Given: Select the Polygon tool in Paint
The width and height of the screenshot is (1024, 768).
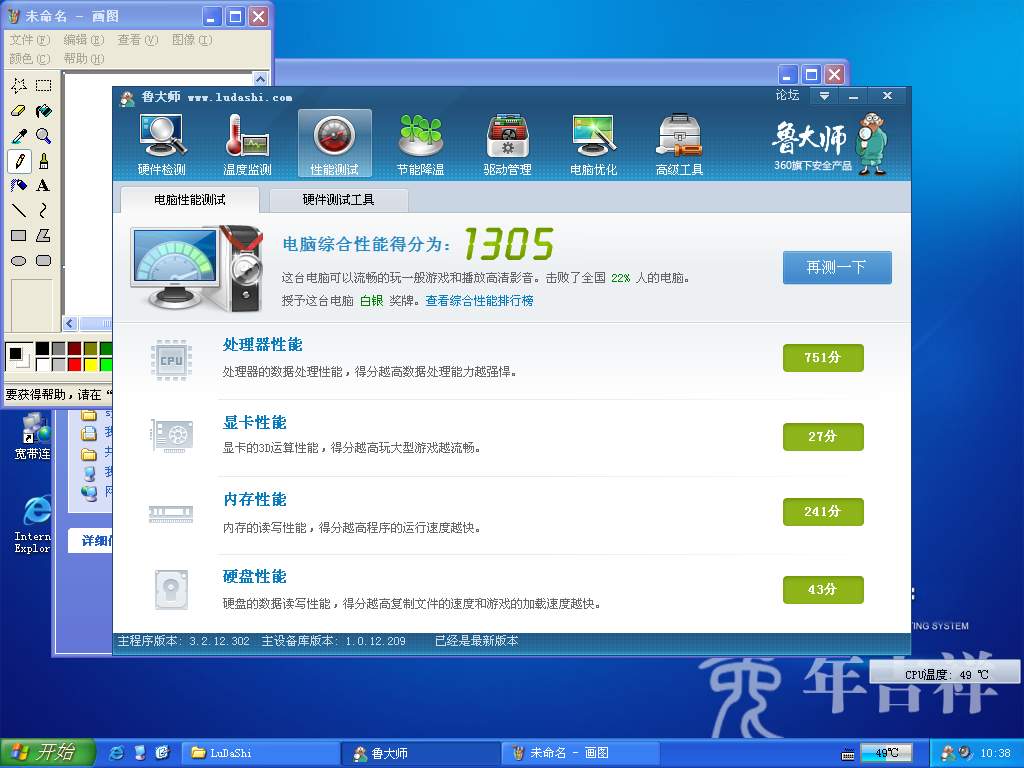Looking at the screenshot, I should pyautogui.click(x=44, y=236).
